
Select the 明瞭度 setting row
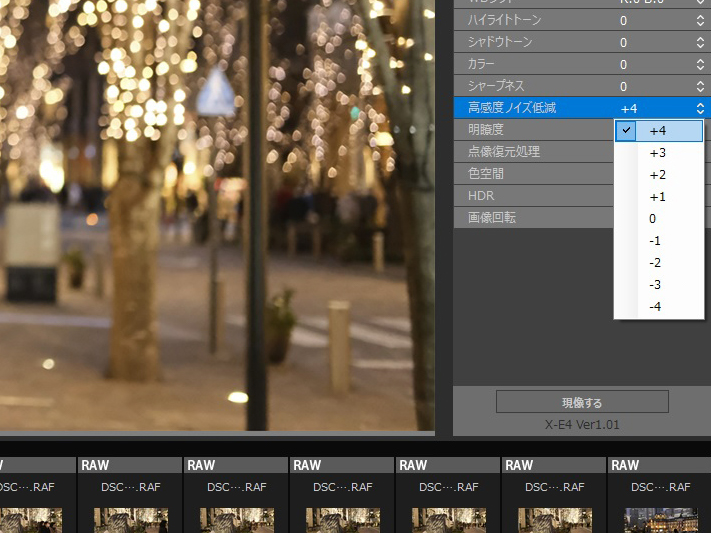coord(534,130)
